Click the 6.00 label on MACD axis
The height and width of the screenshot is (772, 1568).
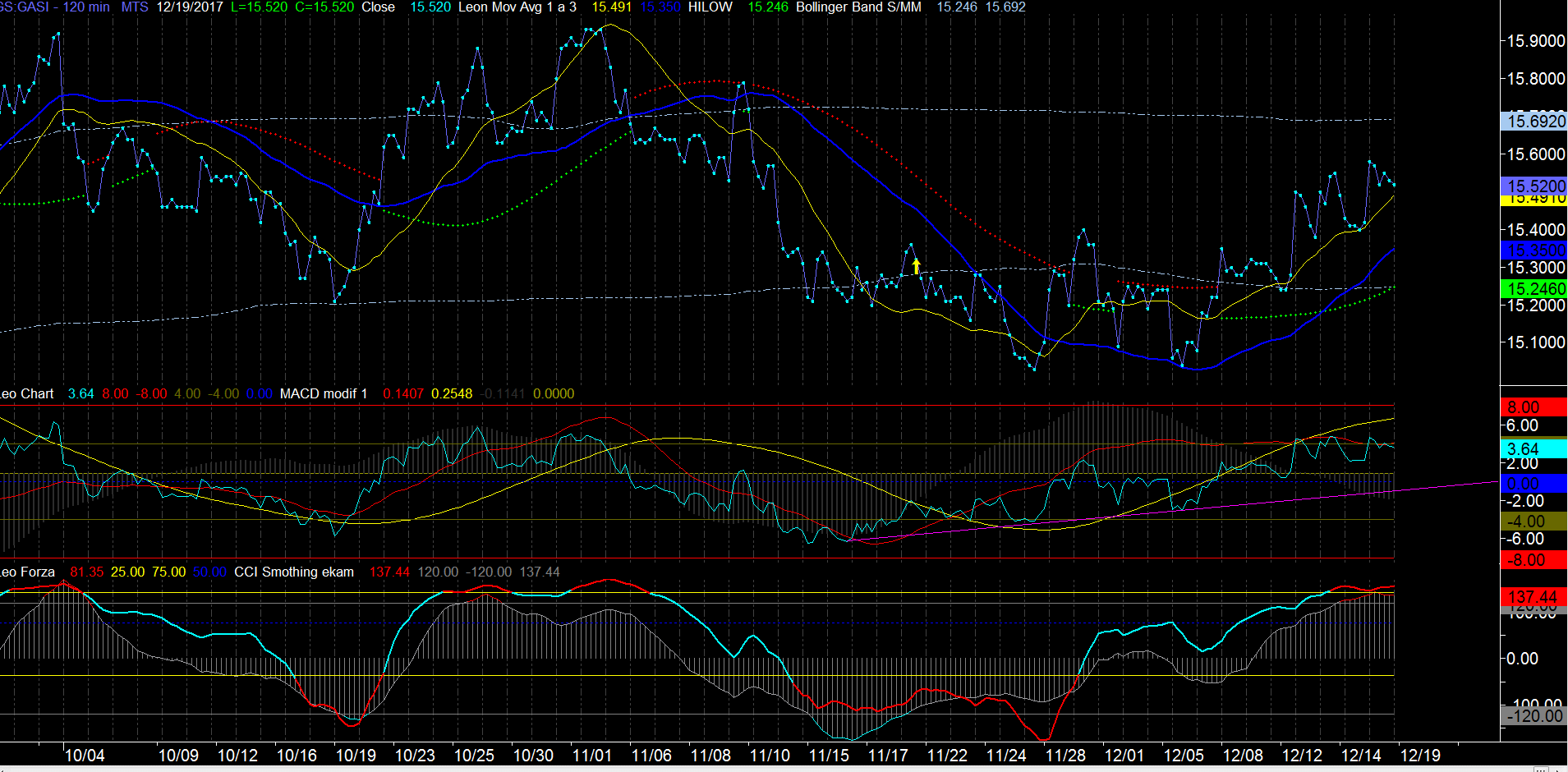1522,425
